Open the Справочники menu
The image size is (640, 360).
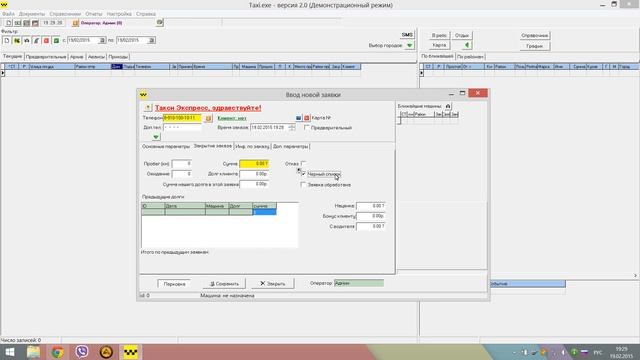(65, 14)
